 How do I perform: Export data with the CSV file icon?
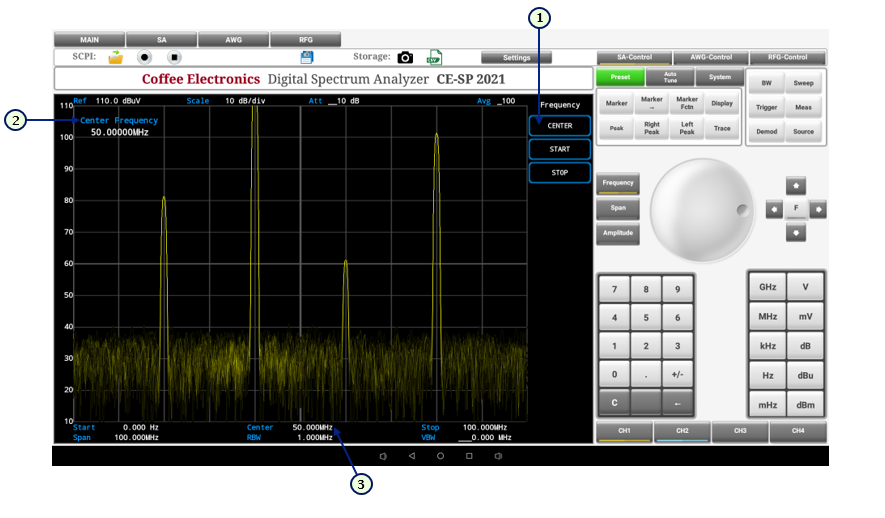(x=434, y=58)
